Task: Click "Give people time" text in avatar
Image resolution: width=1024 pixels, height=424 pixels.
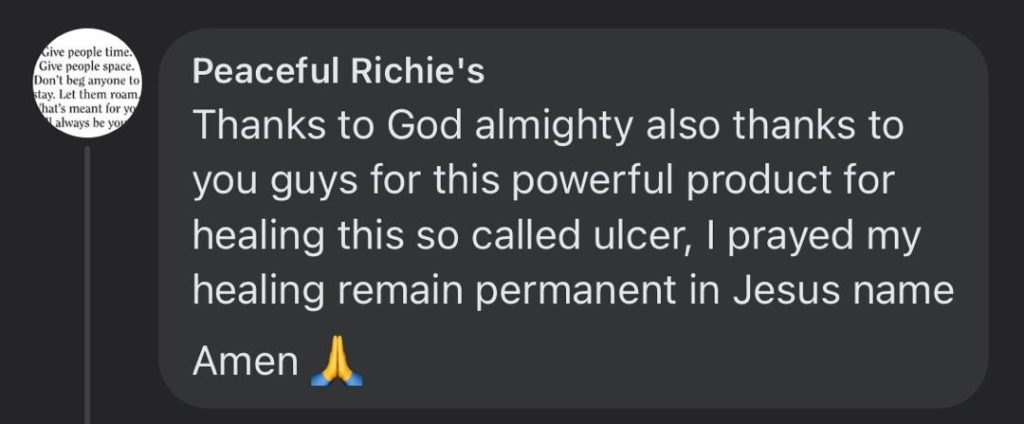Action: tap(88, 50)
